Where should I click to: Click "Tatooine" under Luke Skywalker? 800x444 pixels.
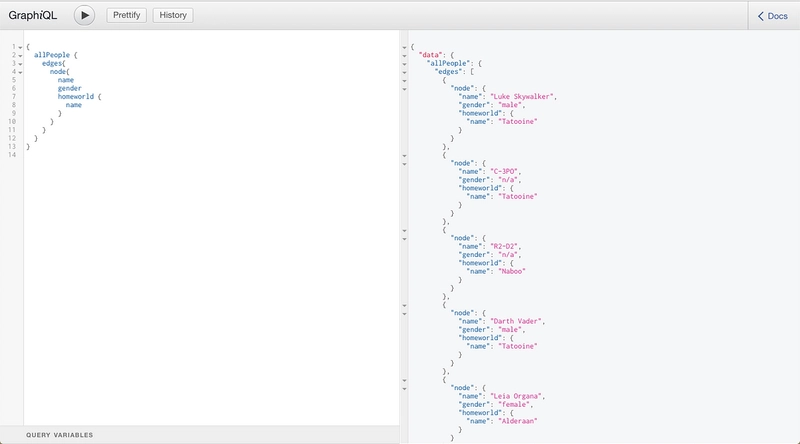coord(518,121)
